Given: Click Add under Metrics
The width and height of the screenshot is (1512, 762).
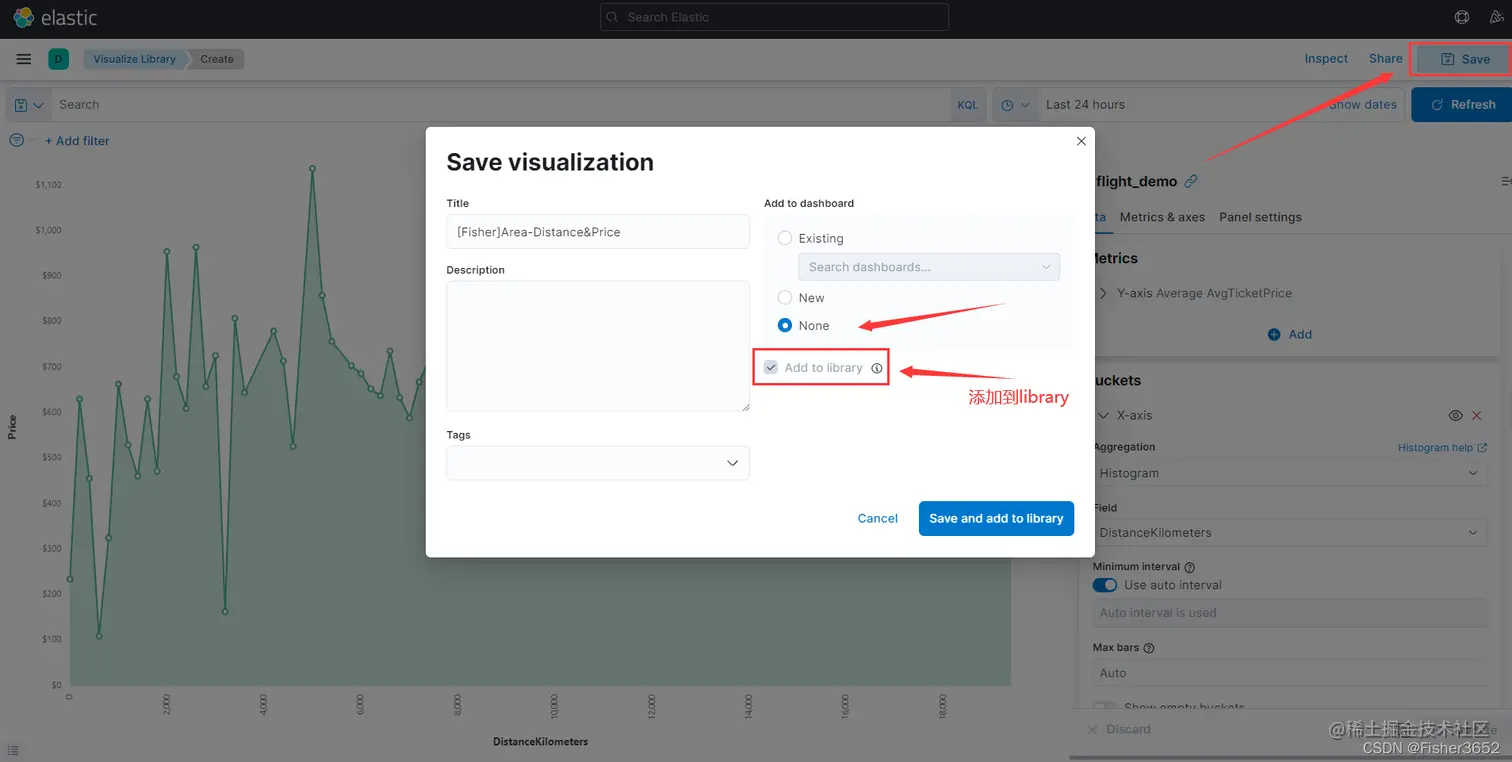Looking at the screenshot, I should (1290, 334).
